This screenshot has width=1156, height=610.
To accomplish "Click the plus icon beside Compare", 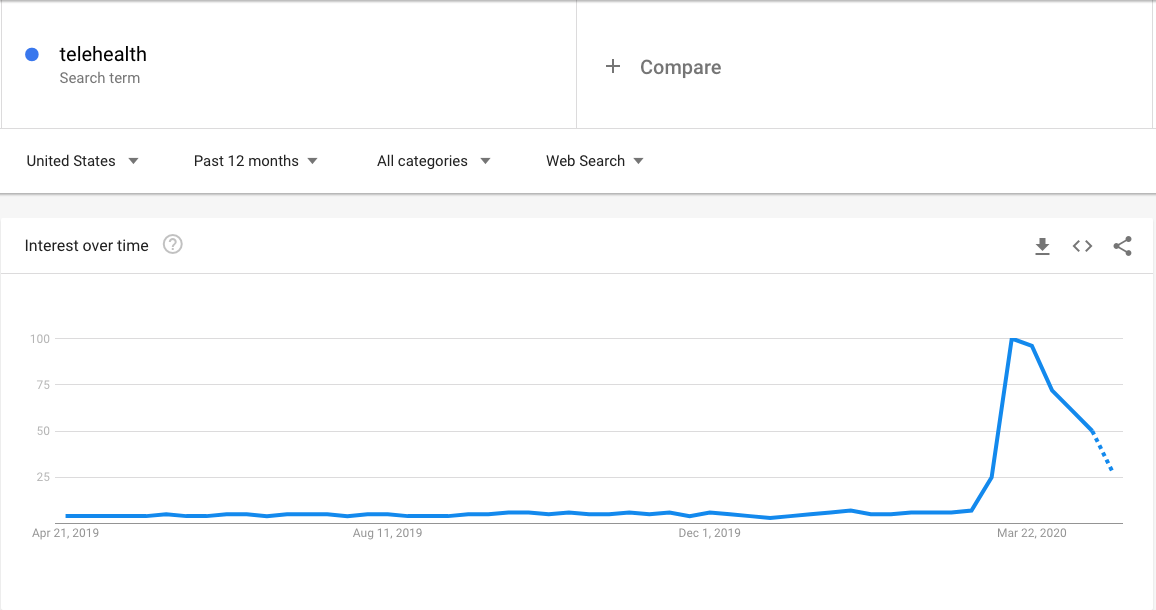I will [613, 66].
